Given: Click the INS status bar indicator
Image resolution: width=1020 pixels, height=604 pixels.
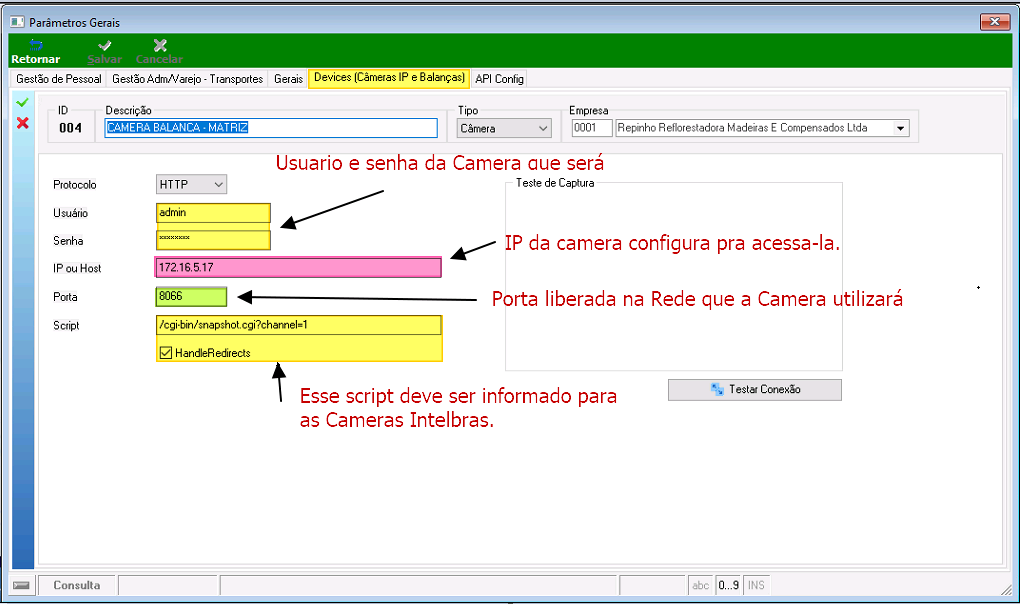Looking at the screenshot, I should pos(756,585).
